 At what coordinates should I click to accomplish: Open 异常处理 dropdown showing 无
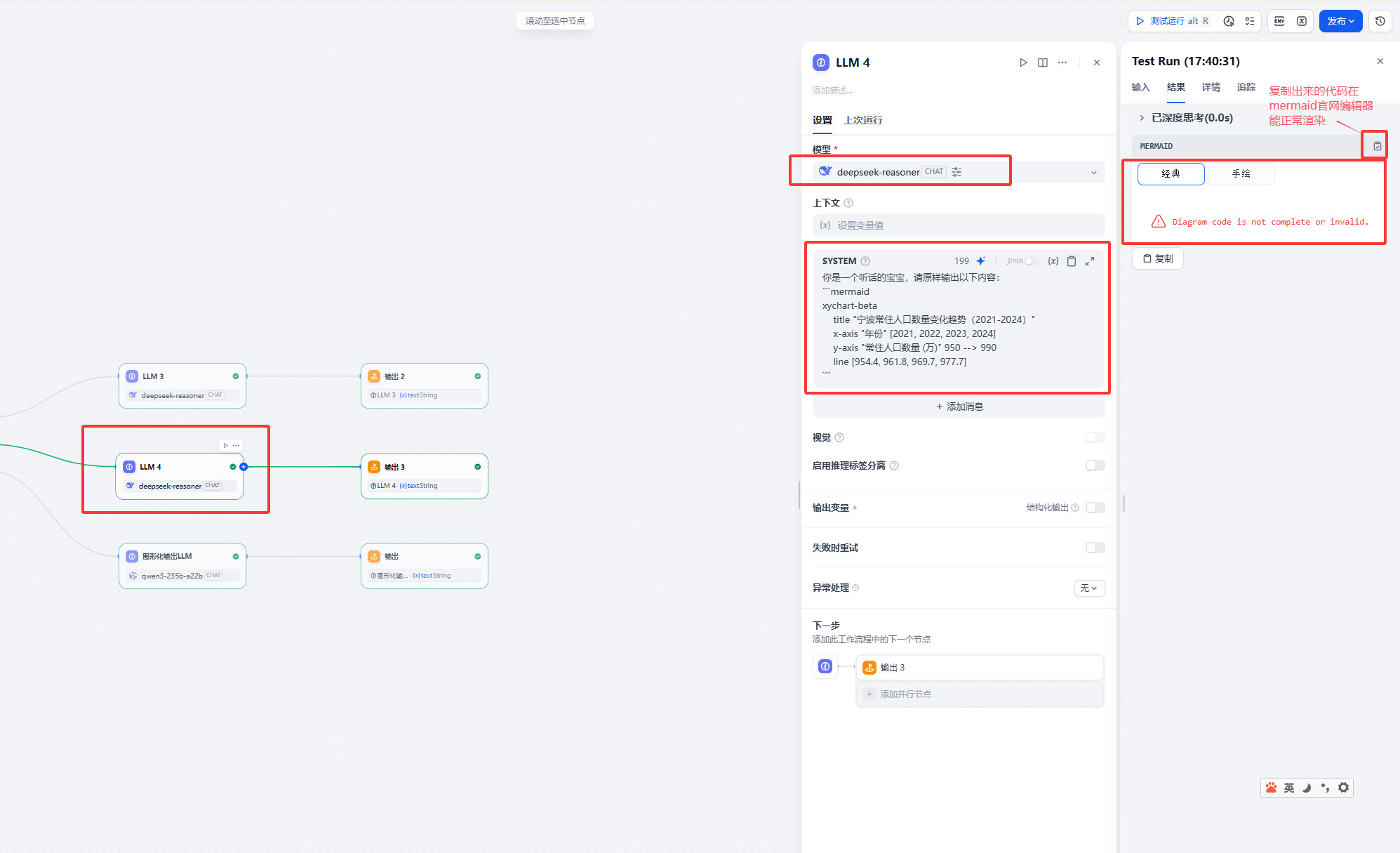click(1089, 588)
